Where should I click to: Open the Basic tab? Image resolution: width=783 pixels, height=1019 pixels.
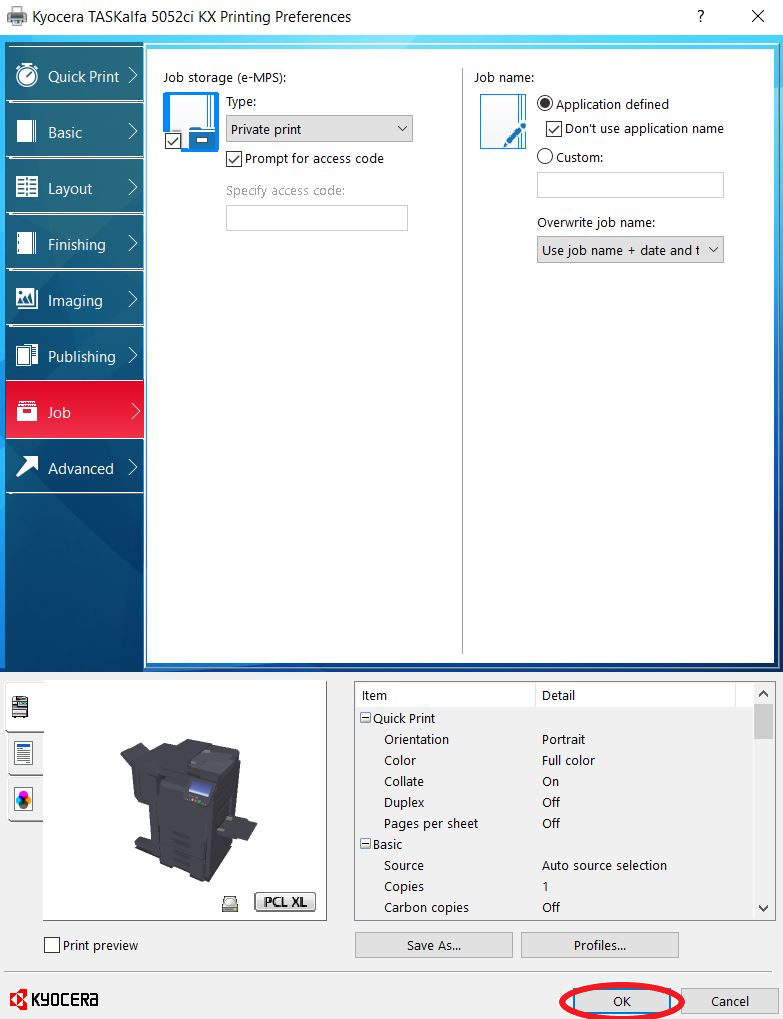[x=75, y=132]
